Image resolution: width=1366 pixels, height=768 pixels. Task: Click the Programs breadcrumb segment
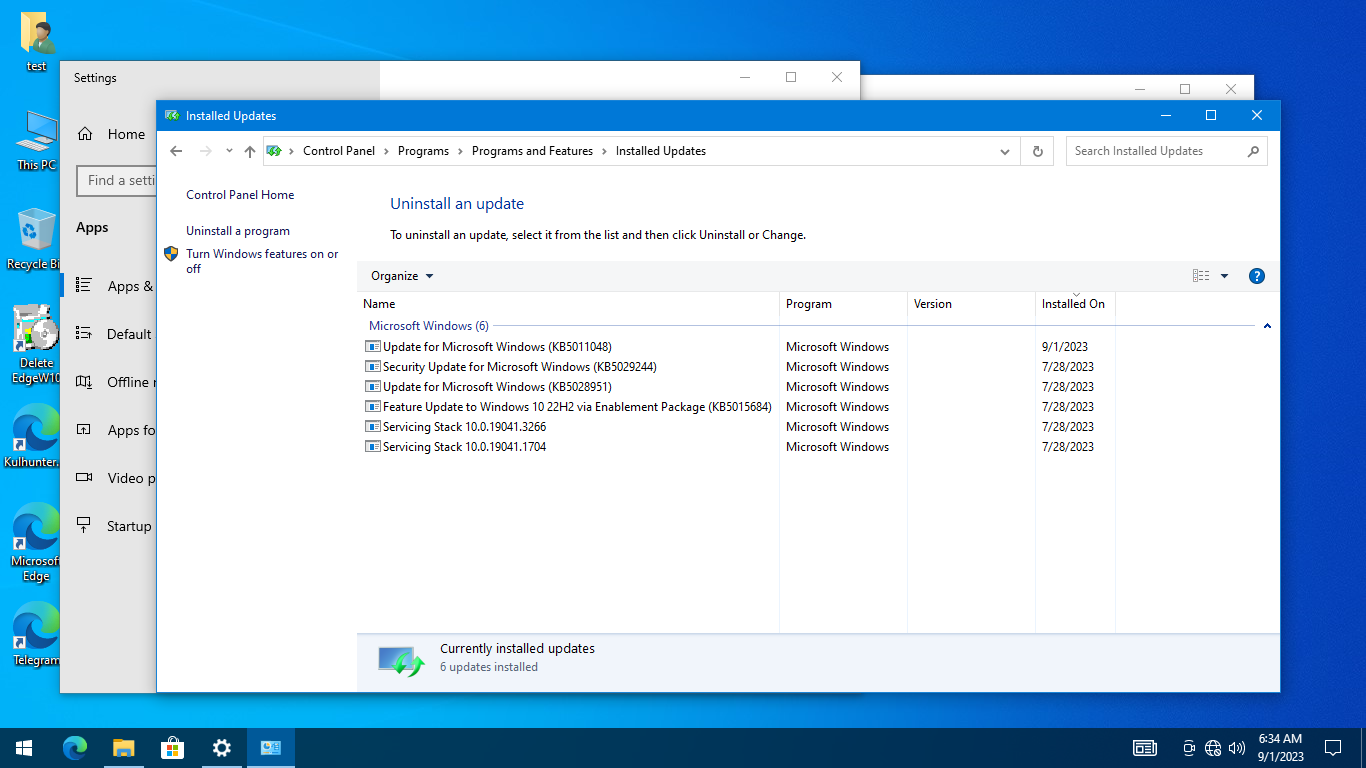click(423, 151)
